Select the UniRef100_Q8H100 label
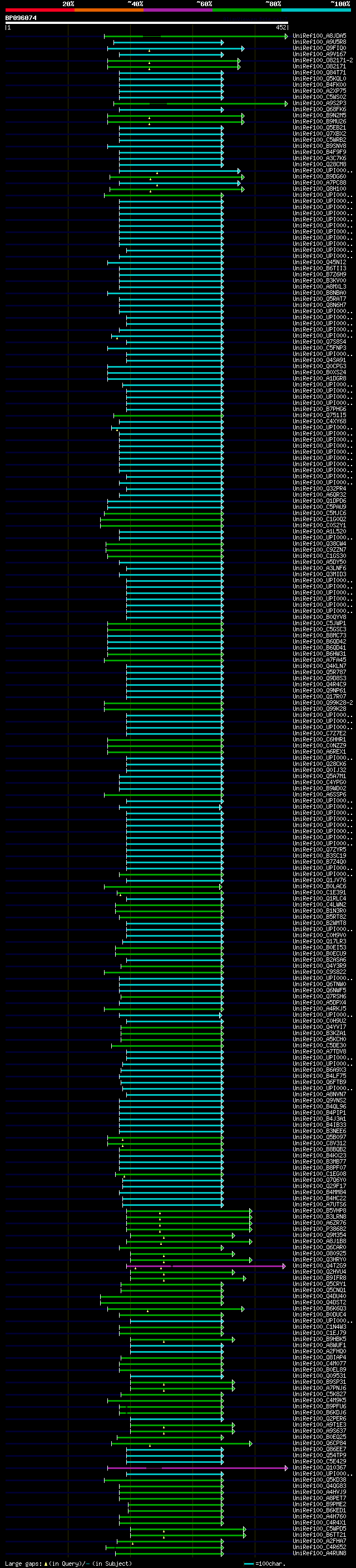 319,189
